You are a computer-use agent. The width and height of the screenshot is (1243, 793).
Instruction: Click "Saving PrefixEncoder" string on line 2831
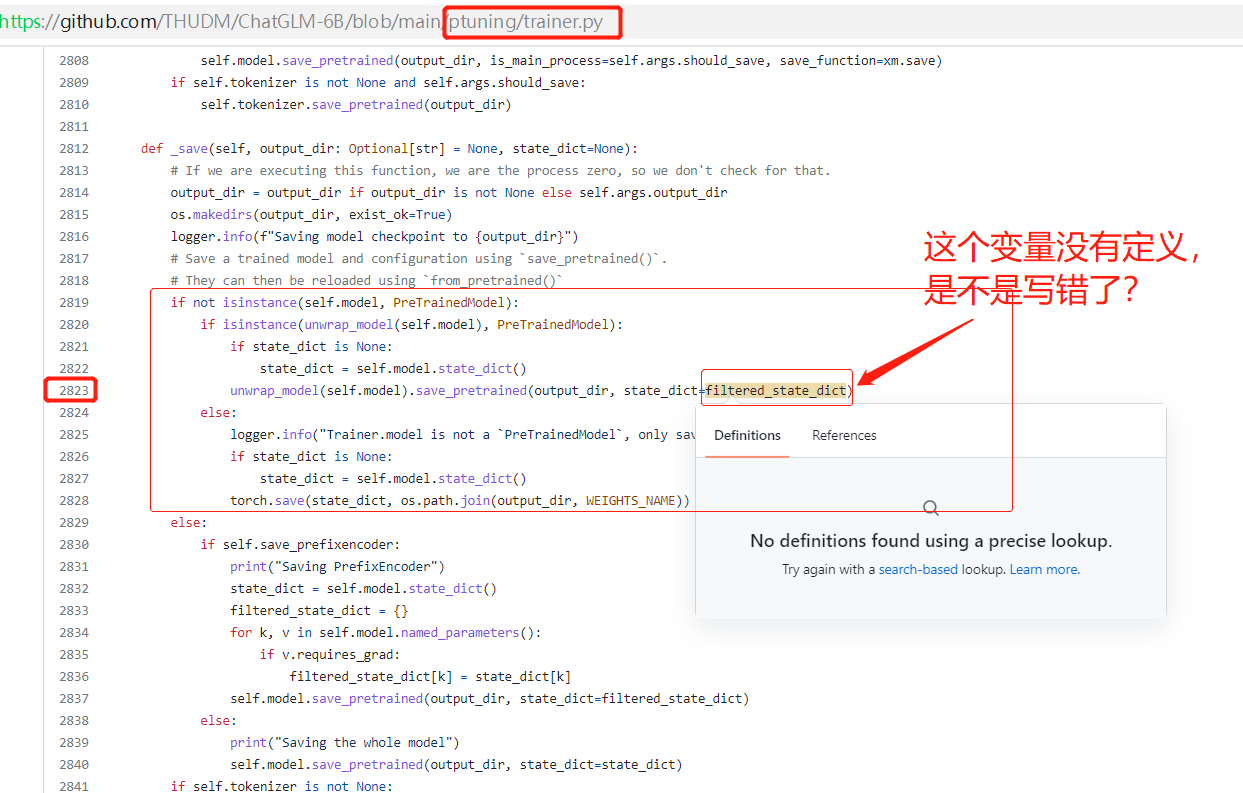(356, 566)
